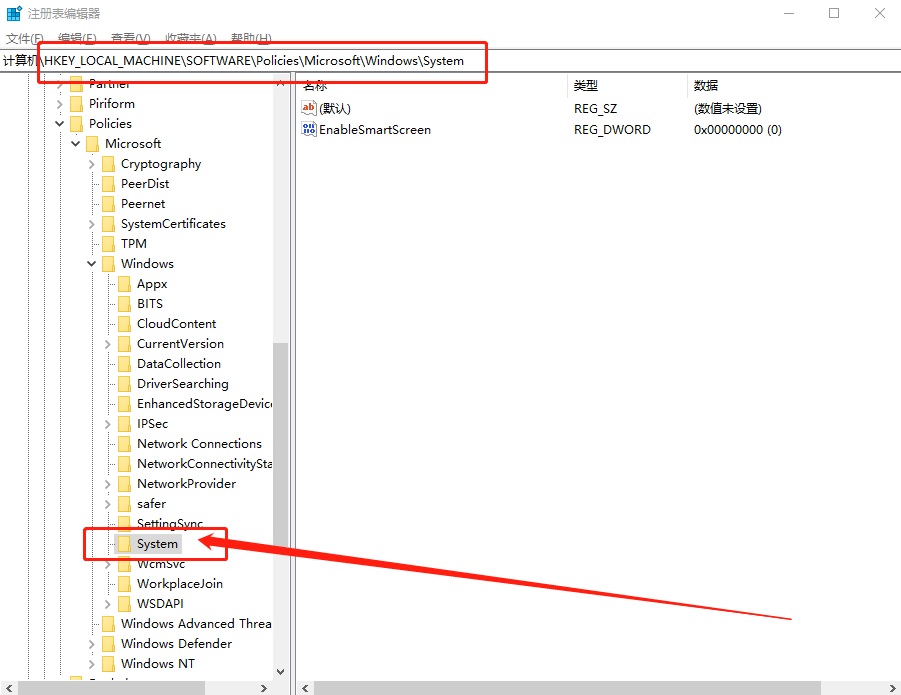Expand the NetworkProvider key
The image size is (901, 695).
[107, 484]
